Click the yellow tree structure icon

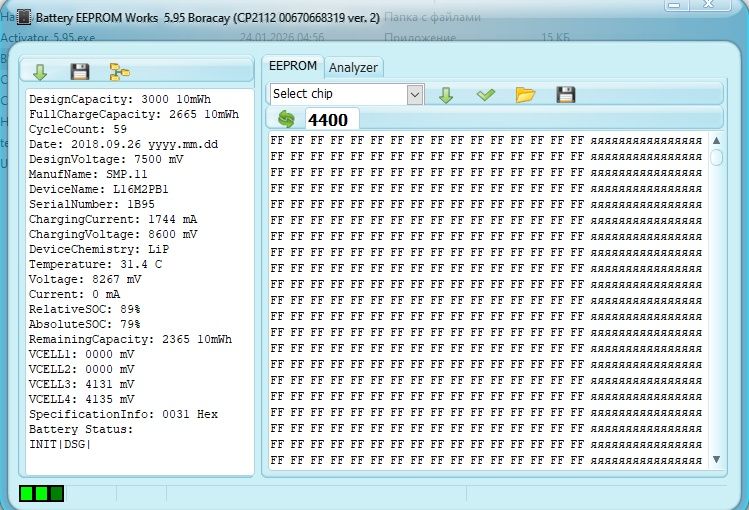click(x=119, y=72)
